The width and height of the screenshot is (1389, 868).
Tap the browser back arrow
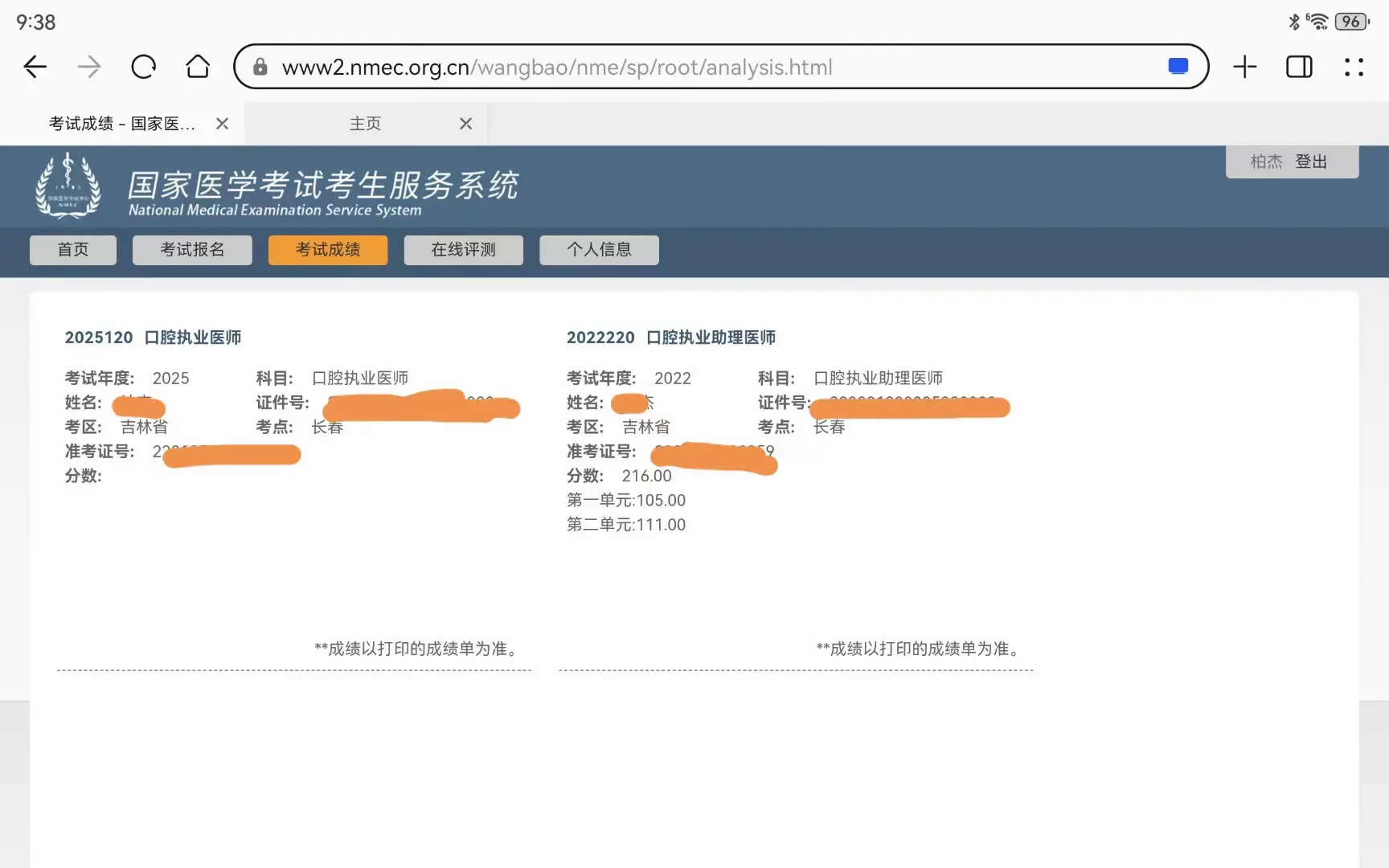pyautogui.click(x=35, y=67)
